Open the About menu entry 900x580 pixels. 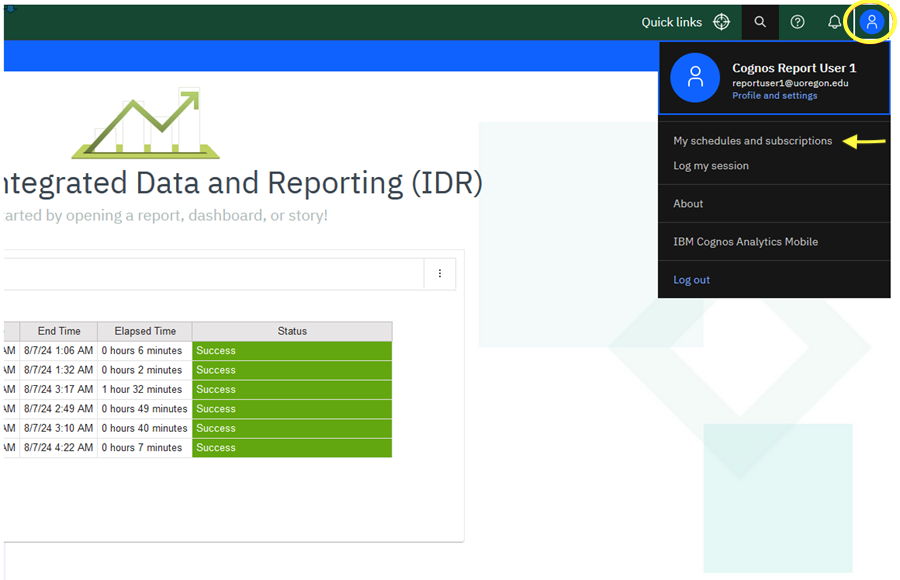[688, 204]
